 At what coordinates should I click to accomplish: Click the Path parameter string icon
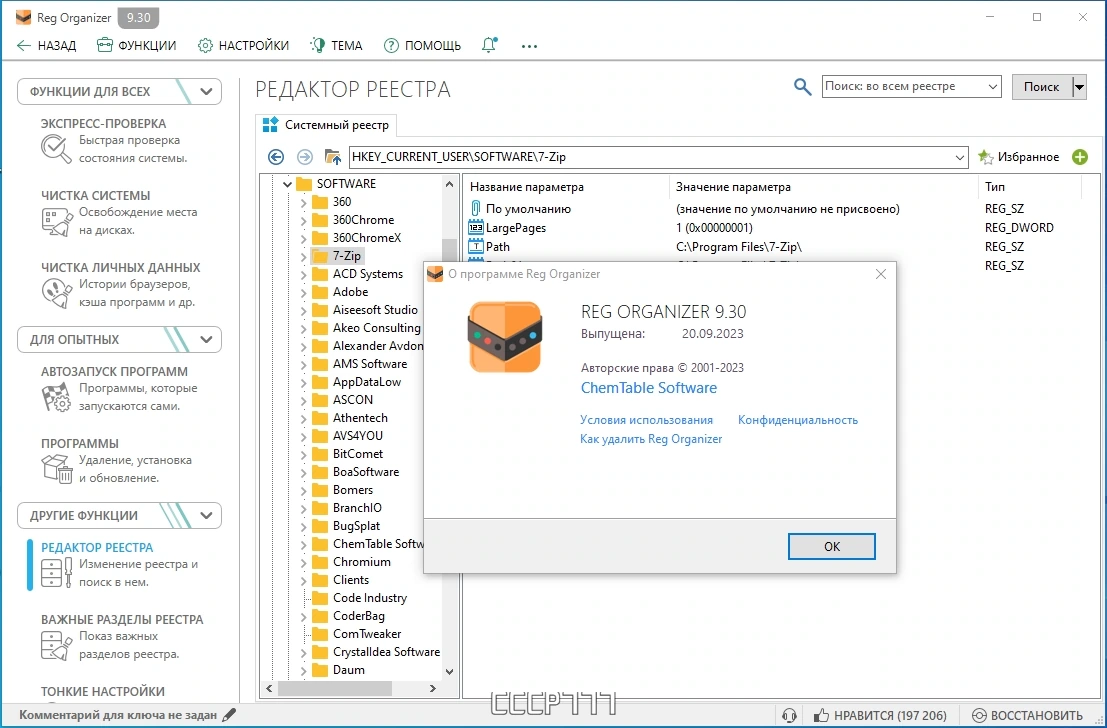click(476, 247)
